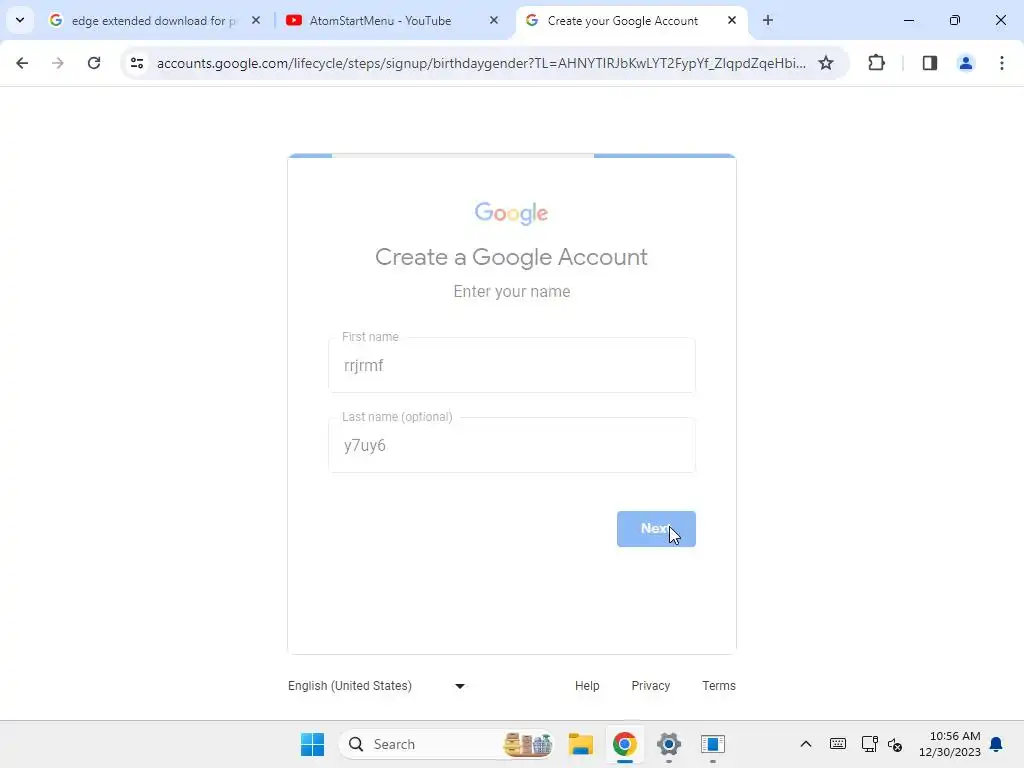Close the edge extended download tab
This screenshot has height=768, width=1024.
(x=256, y=21)
